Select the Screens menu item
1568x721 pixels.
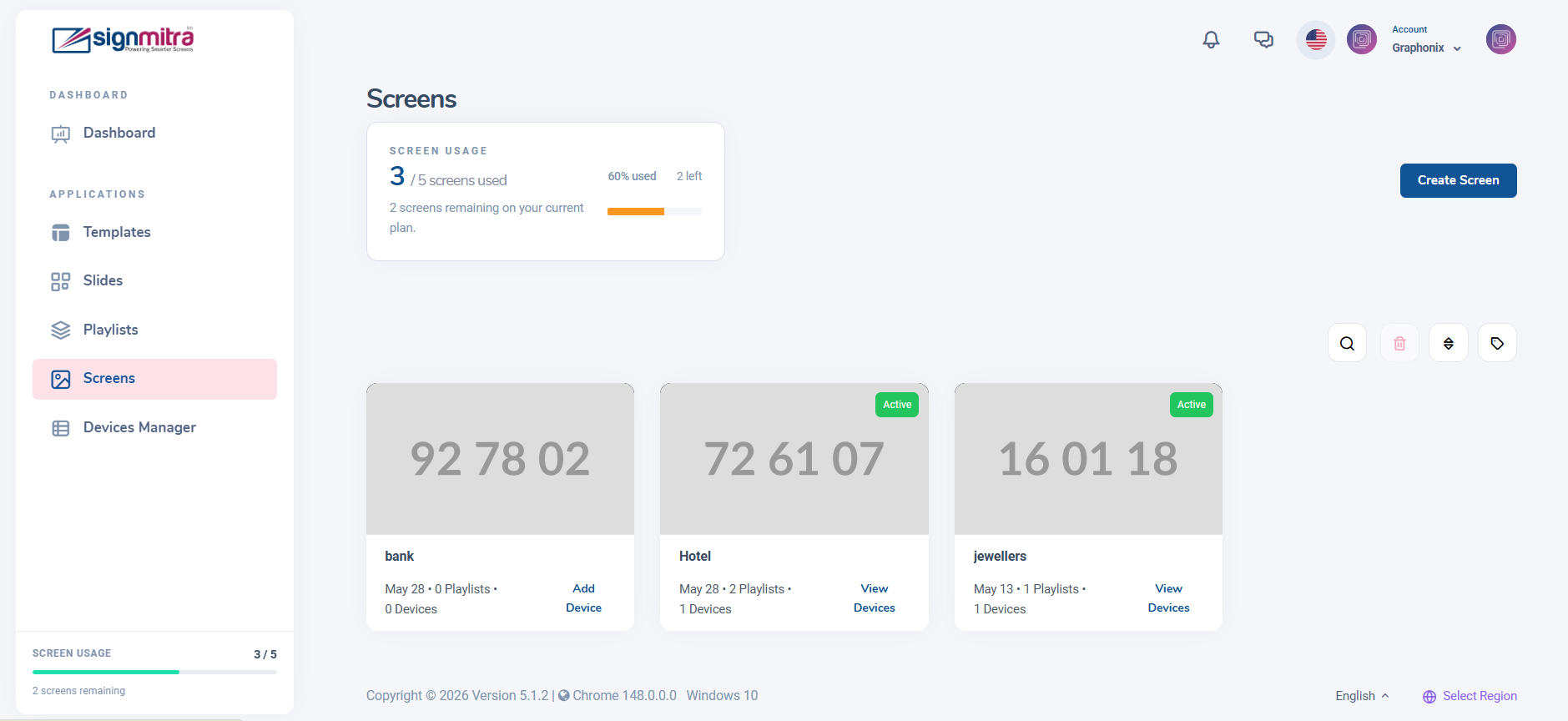(154, 379)
